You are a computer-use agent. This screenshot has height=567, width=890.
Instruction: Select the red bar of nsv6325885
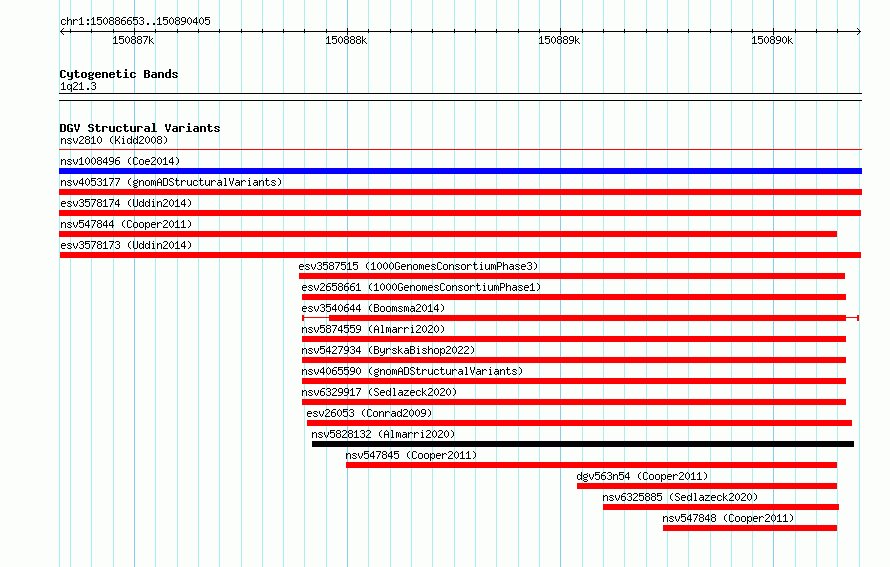coord(721,507)
